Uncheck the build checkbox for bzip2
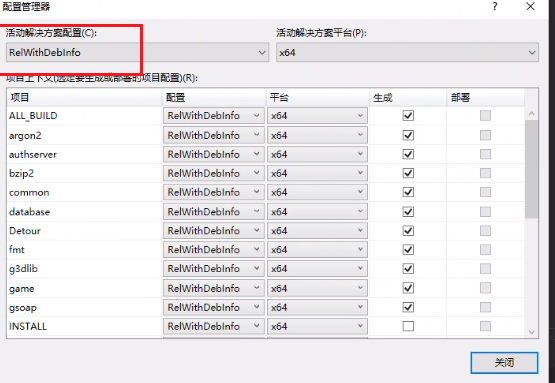 408,173
